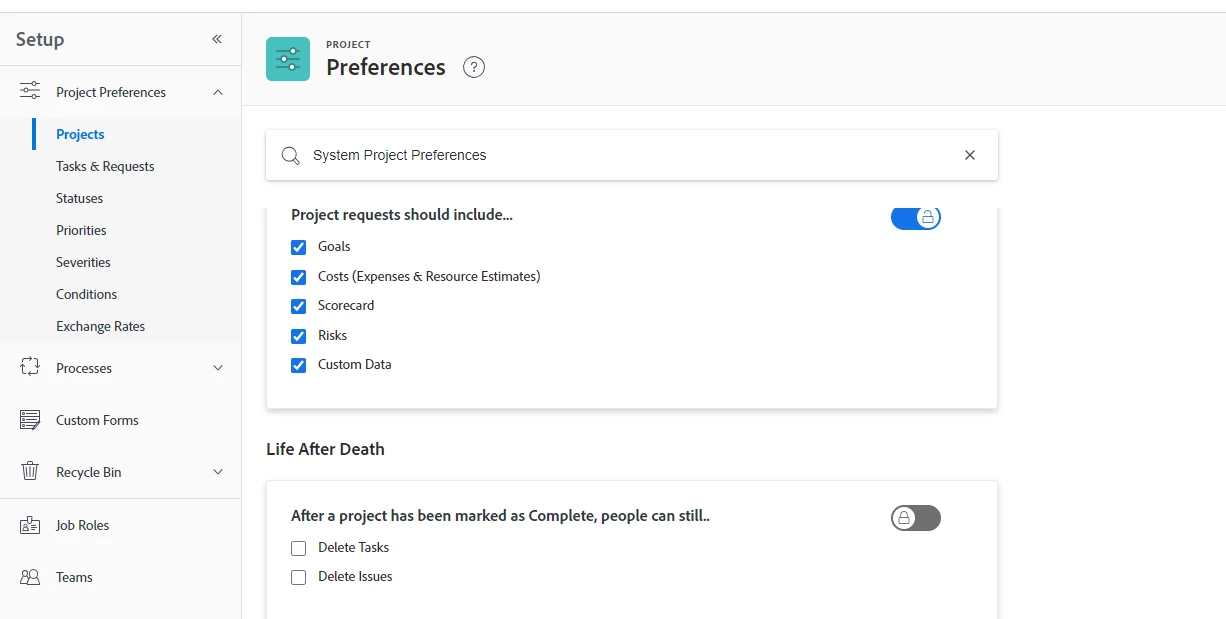The height and width of the screenshot is (619, 1226).
Task: Toggle the Project requests lock switch
Action: pos(915,217)
